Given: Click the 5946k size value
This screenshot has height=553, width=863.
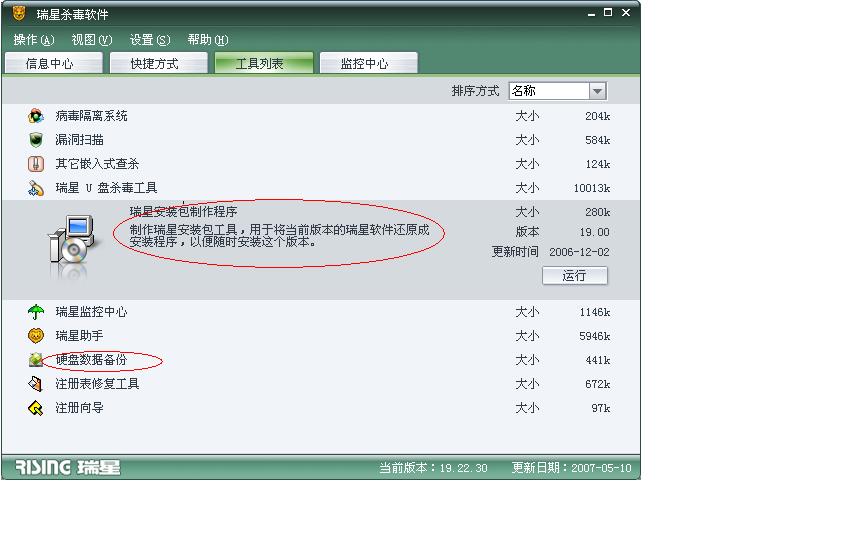Looking at the screenshot, I should coord(594,336).
